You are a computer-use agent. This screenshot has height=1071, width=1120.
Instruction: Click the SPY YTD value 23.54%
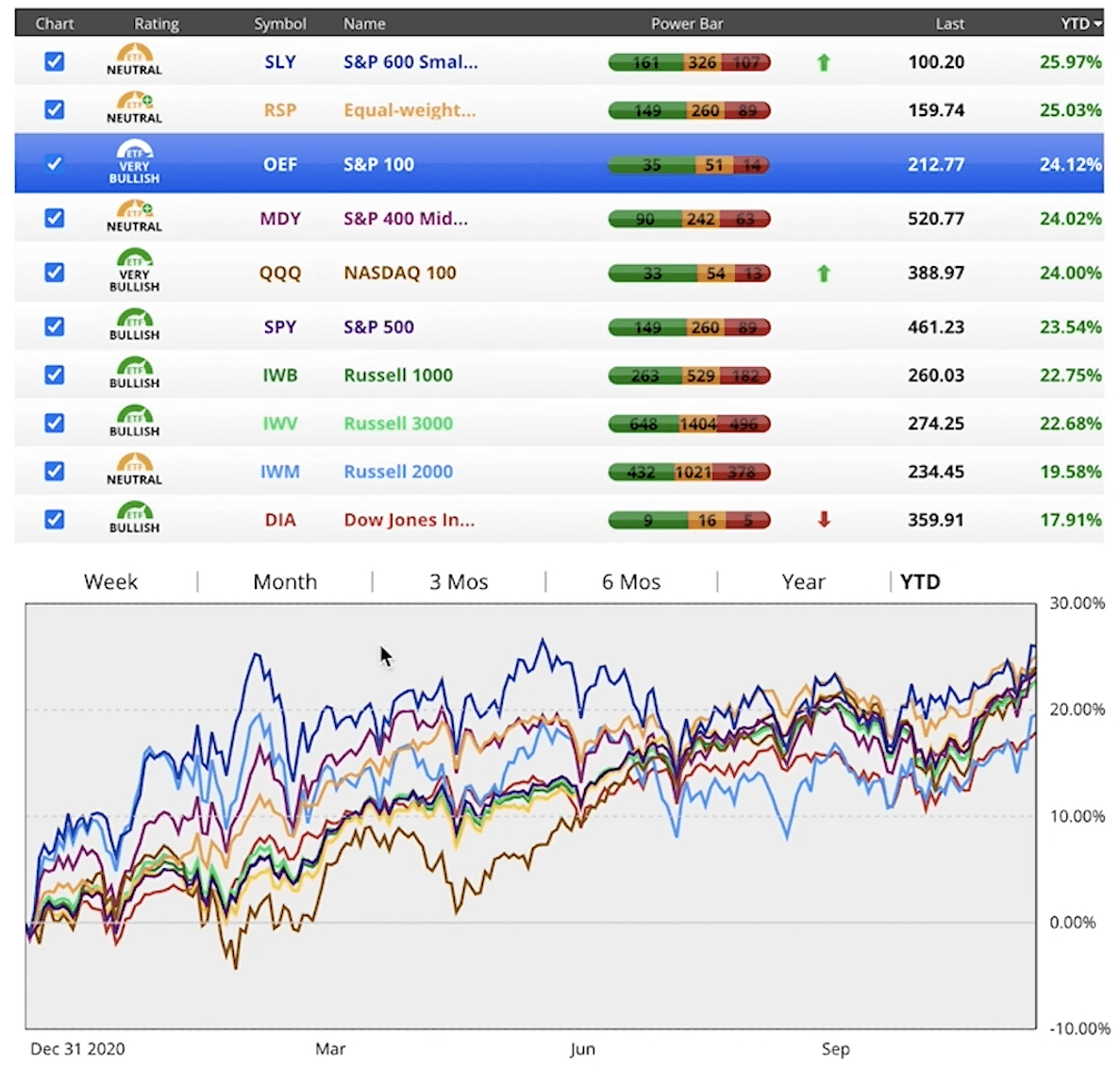(x=1071, y=327)
